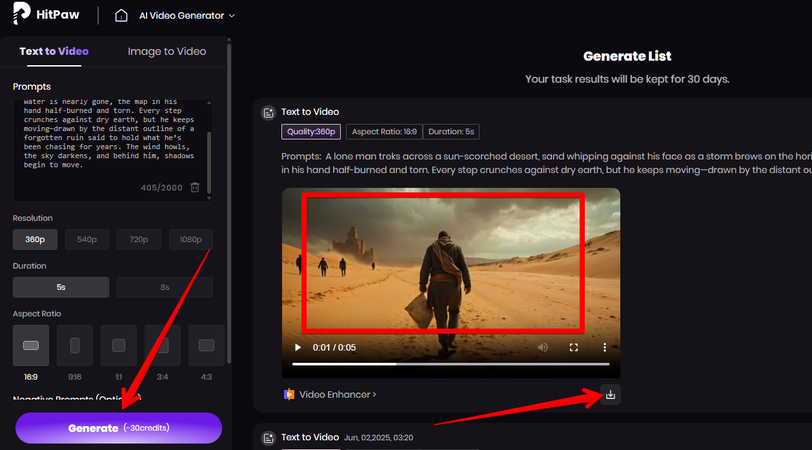
Task: Click the Generate List heading
Action: (627, 56)
